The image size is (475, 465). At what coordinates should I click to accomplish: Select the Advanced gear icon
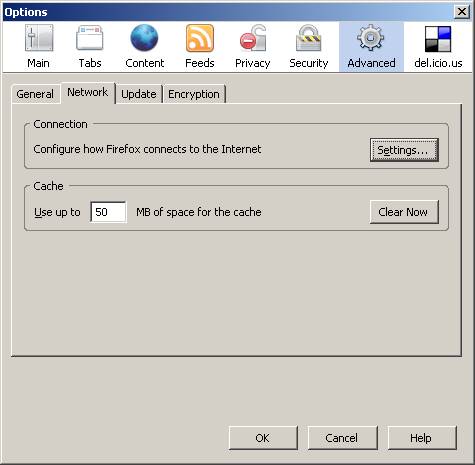point(371,38)
